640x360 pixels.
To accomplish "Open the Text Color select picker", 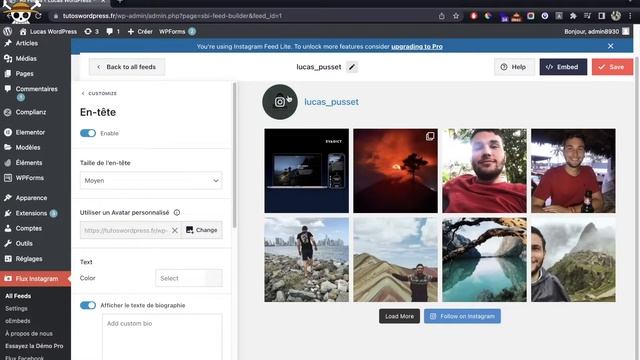I will pos(189,278).
